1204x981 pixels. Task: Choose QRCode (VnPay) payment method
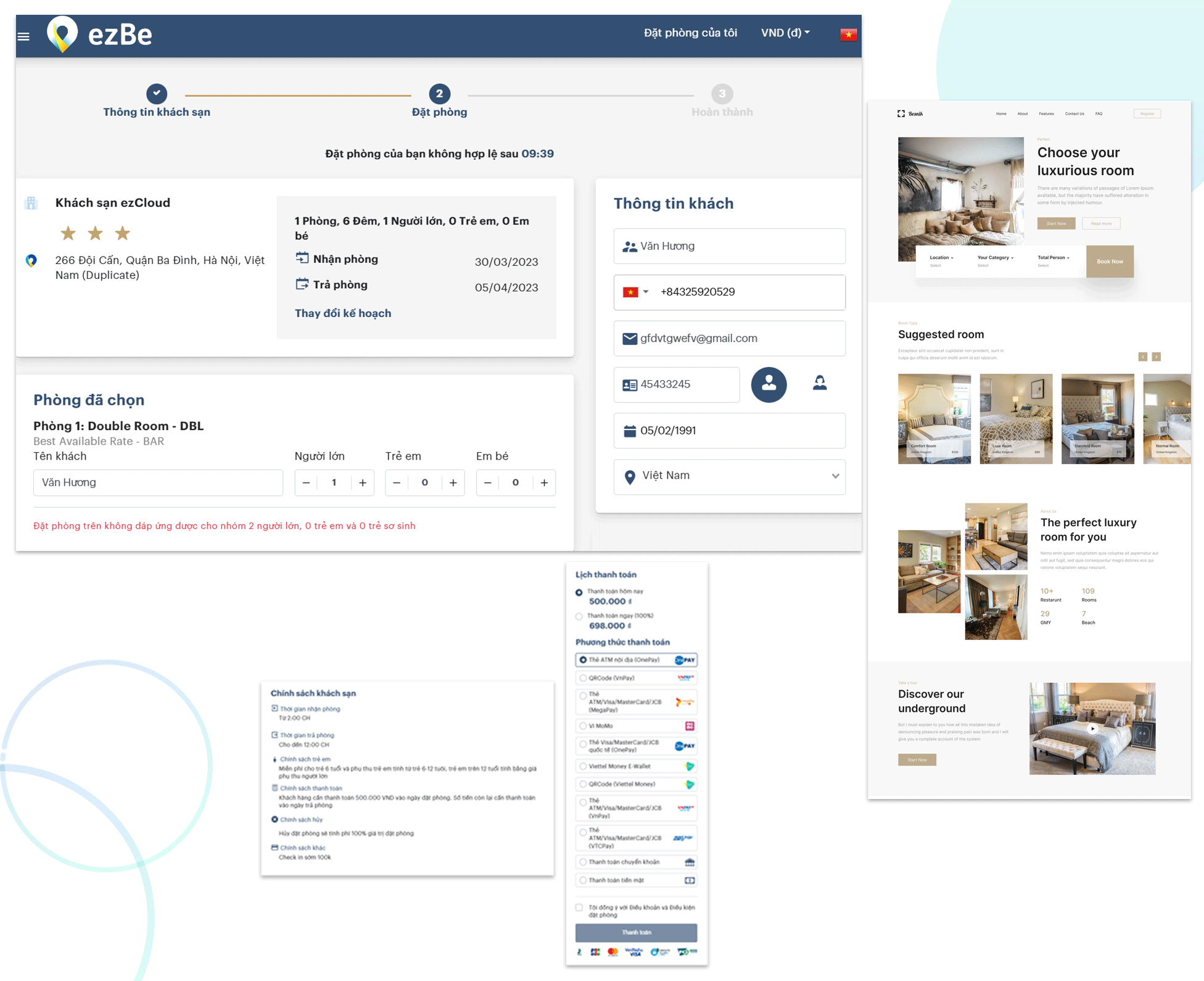coord(636,678)
